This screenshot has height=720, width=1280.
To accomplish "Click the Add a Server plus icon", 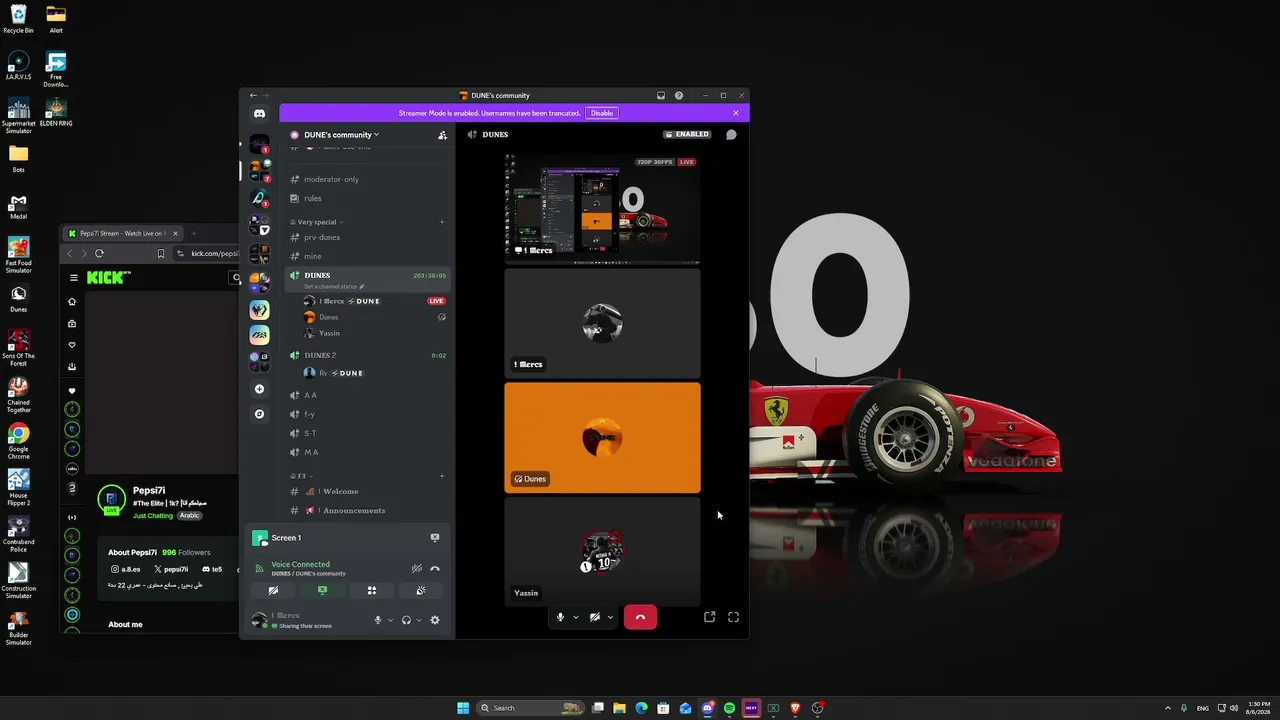I will (x=259, y=389).
